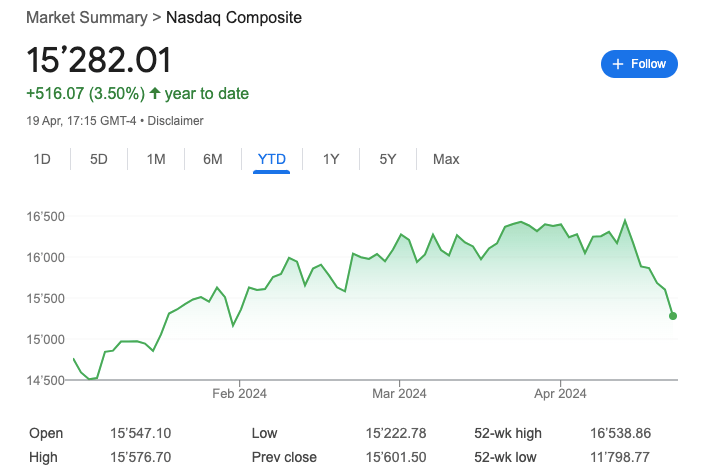Click the Apr 2024 axis label
This screenshot has width=712, height=475.
point(559,393)
